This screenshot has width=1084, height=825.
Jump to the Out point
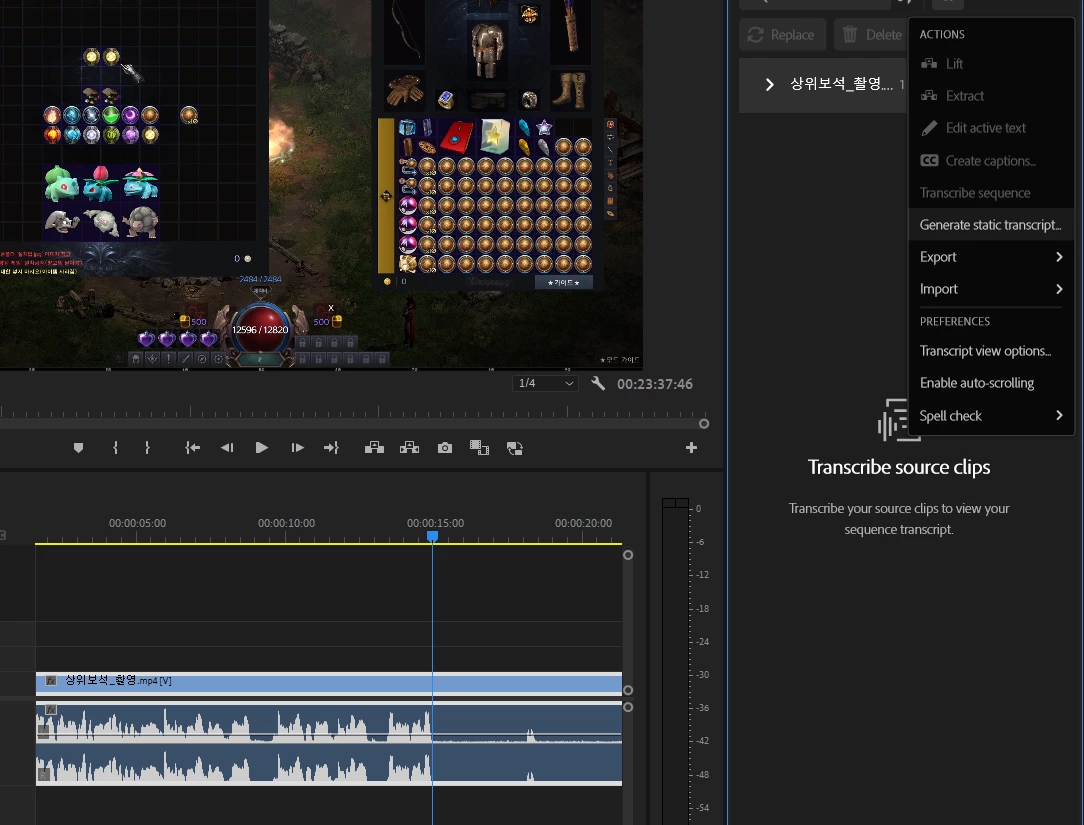click(331, 448)
